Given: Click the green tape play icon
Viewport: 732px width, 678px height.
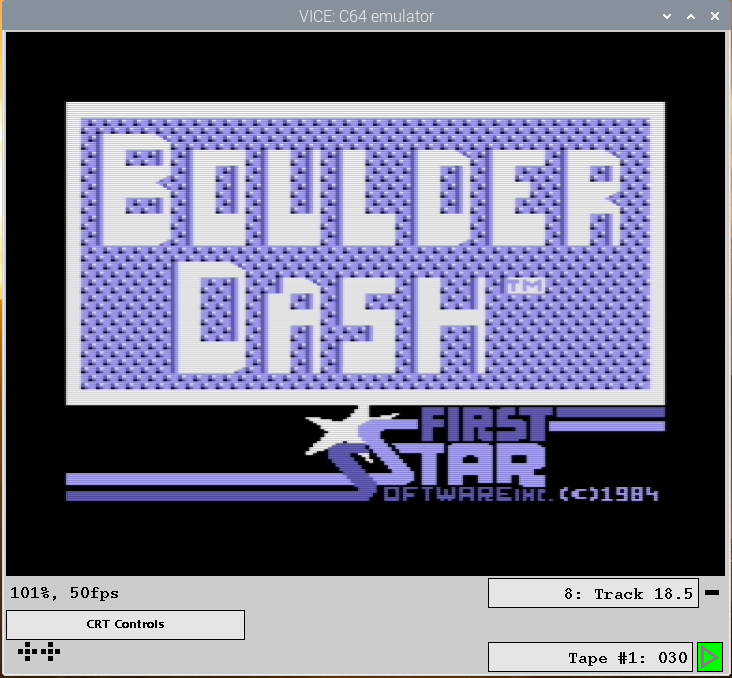Looking at the screenshot, I should point(710,657).
